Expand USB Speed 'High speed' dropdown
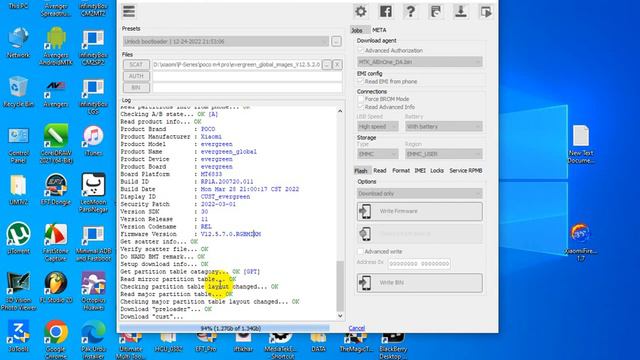This screenshot has height=360, width=640. click(378, 127)
